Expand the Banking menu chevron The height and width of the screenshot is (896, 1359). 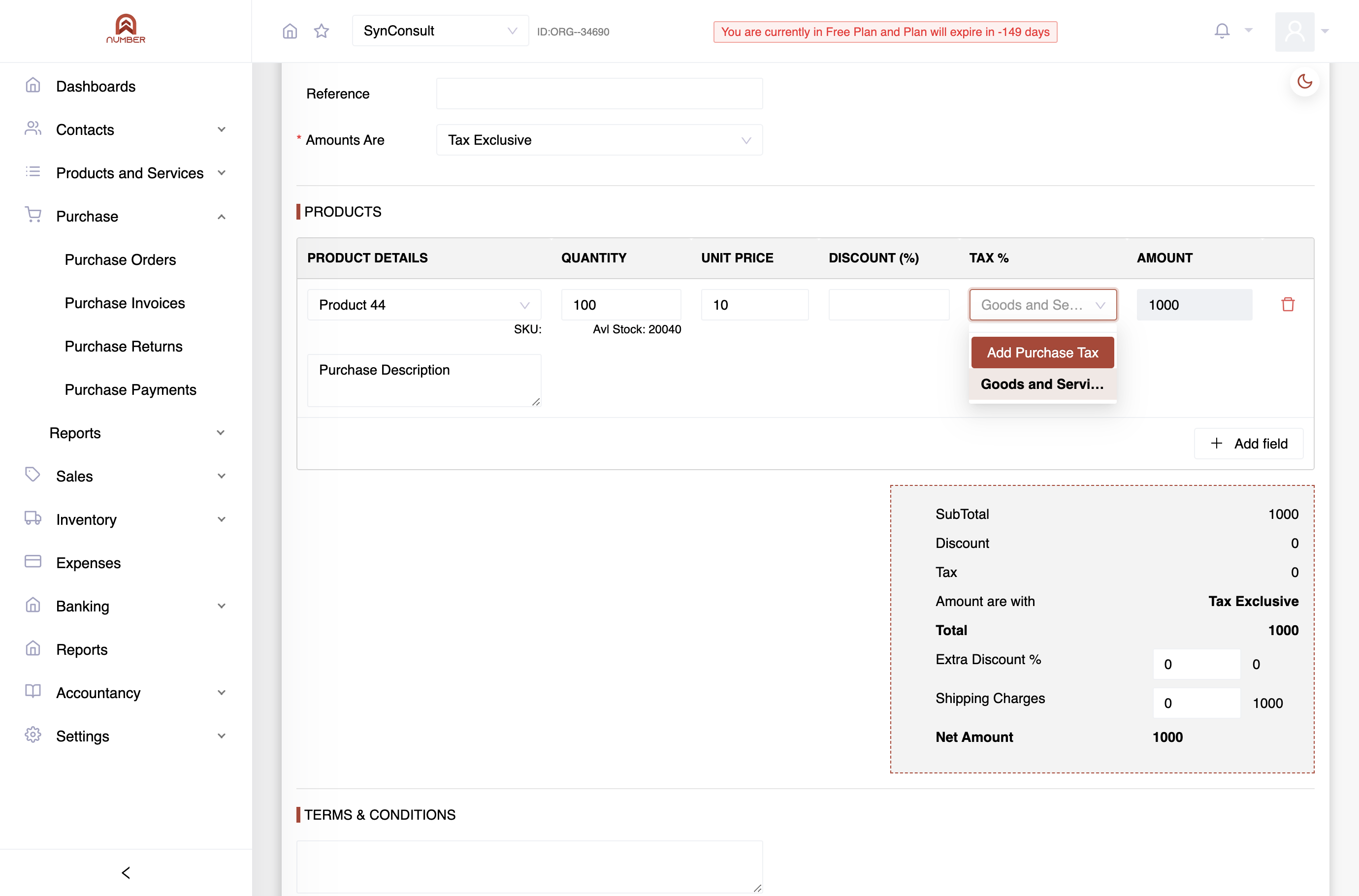tap(222, 607)
